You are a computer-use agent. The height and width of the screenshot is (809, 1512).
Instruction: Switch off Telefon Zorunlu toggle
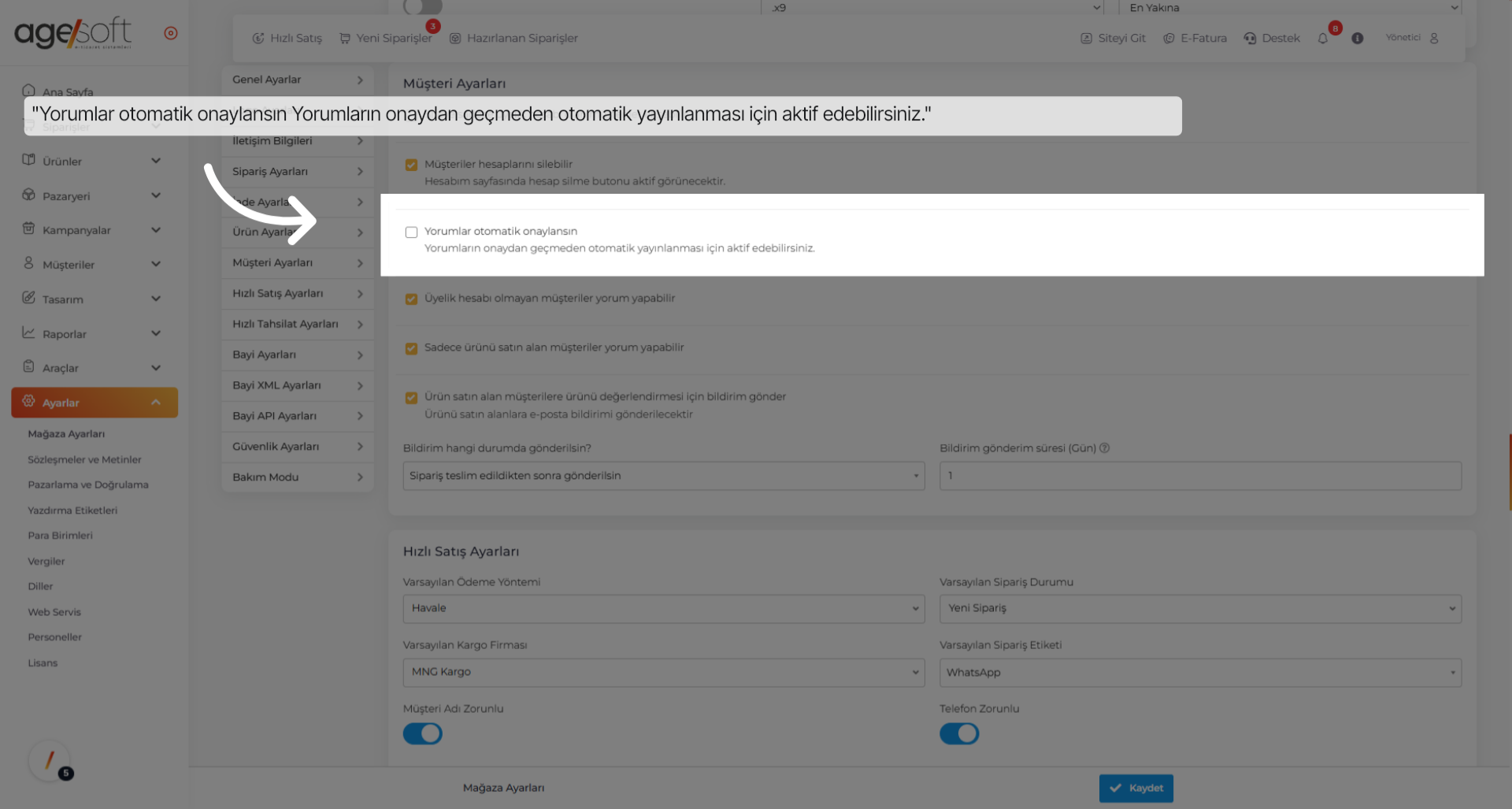pos(959,733)
